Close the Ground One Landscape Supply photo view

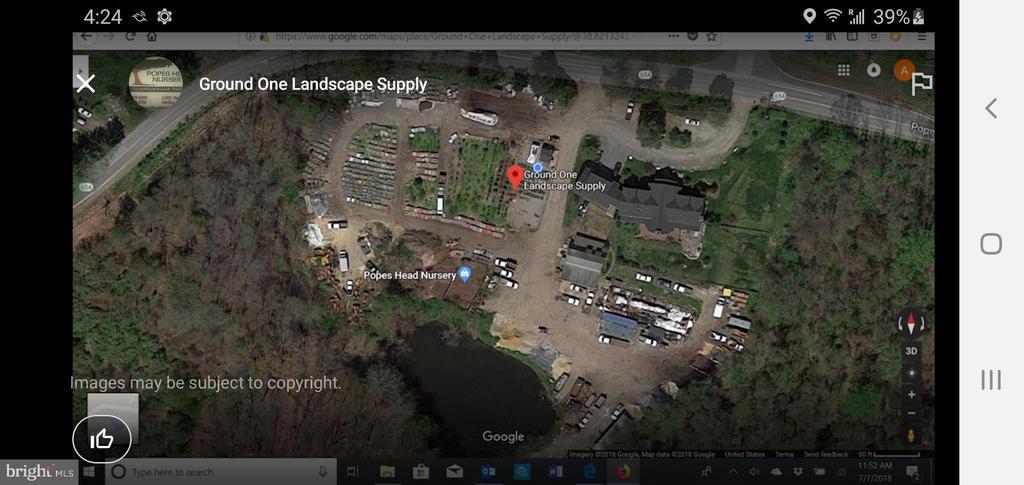click(x=86, y=84)
